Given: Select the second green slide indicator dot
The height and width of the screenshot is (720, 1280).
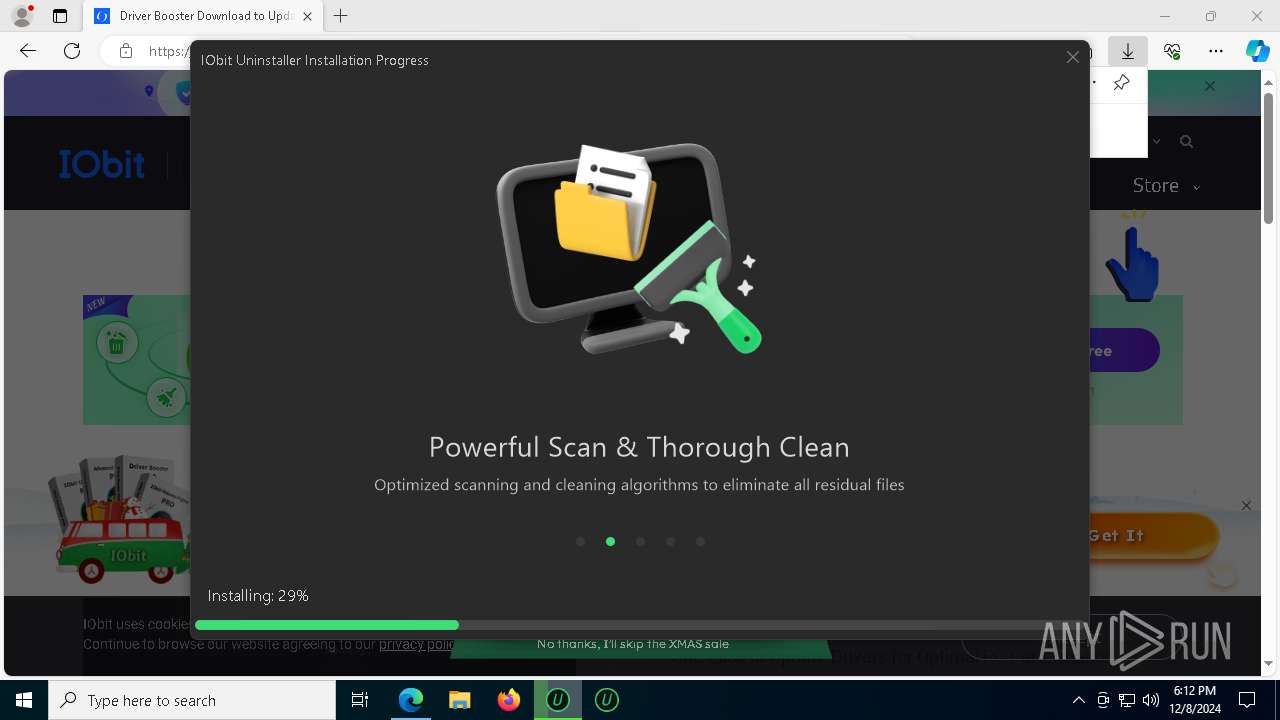Looking at the screenshot, I should tap(610, 542).
